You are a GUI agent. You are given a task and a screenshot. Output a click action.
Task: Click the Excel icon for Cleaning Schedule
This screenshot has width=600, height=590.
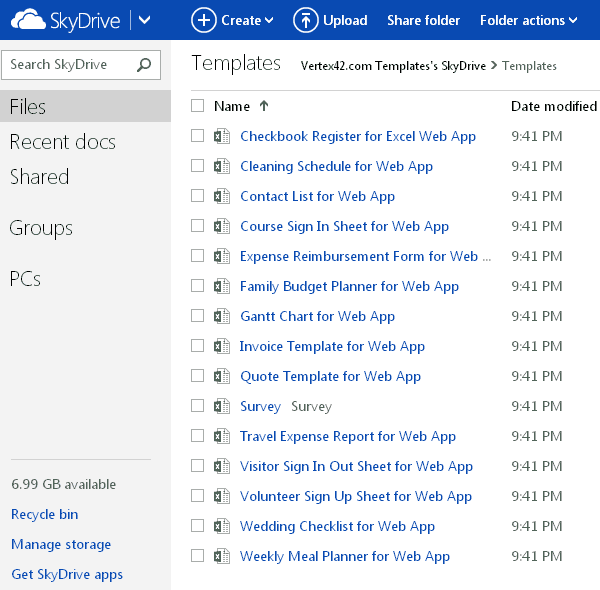222,166
